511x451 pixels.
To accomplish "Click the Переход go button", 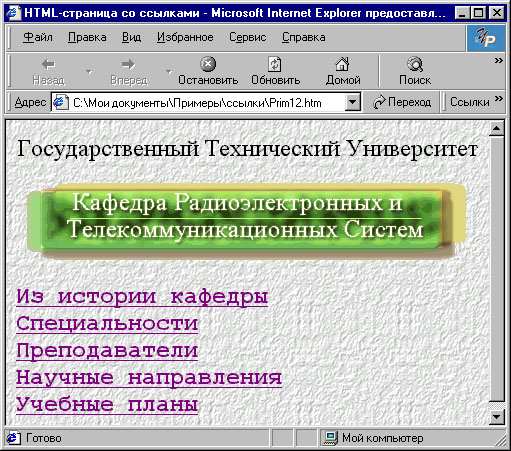I will click(x=402, y=102).
